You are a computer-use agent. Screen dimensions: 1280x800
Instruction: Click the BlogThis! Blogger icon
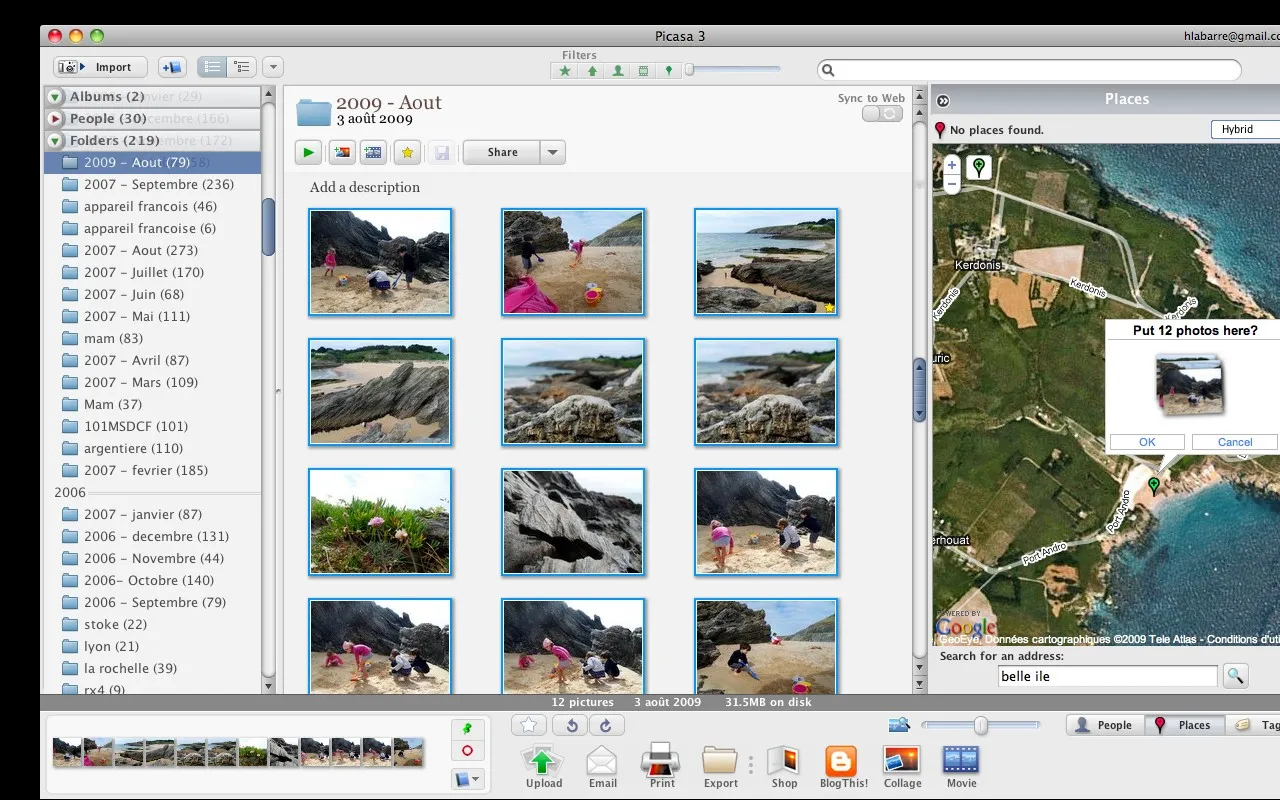pos(841,761)
